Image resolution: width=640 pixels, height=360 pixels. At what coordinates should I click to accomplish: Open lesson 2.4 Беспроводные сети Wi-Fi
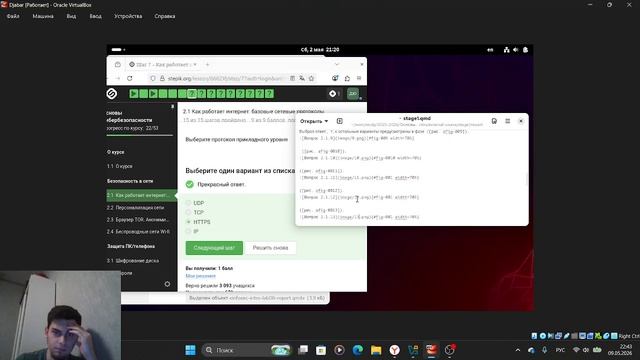click(x=138, y=231)
